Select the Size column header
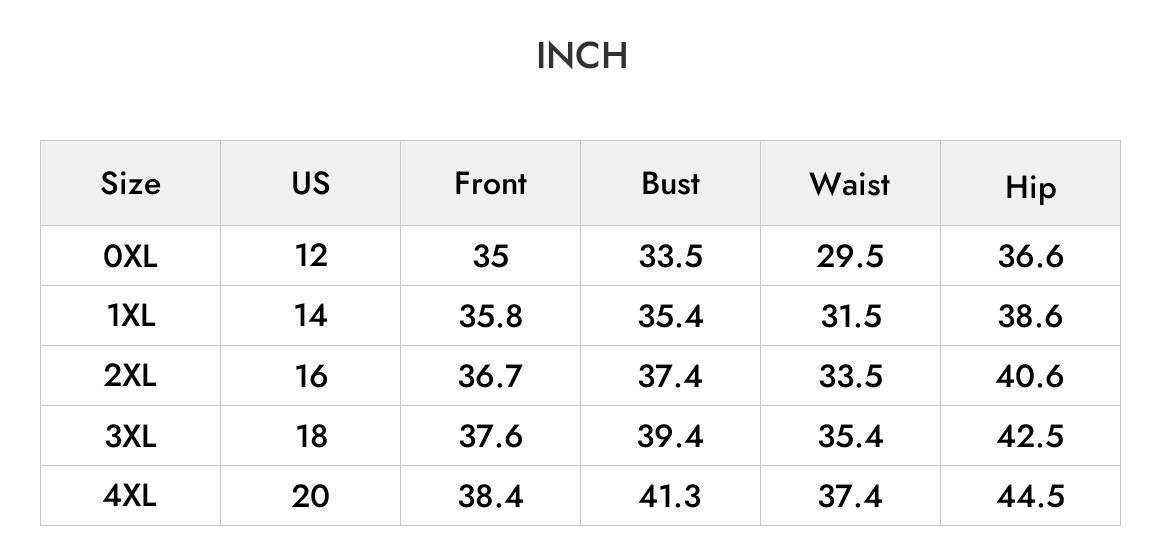This screenshot has height=540, width=1160. pos(130,183)
